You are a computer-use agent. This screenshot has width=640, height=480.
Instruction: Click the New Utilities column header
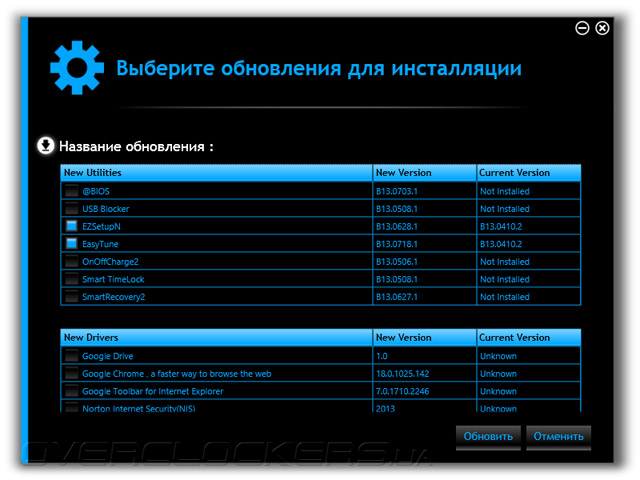(x=216, y=173)
